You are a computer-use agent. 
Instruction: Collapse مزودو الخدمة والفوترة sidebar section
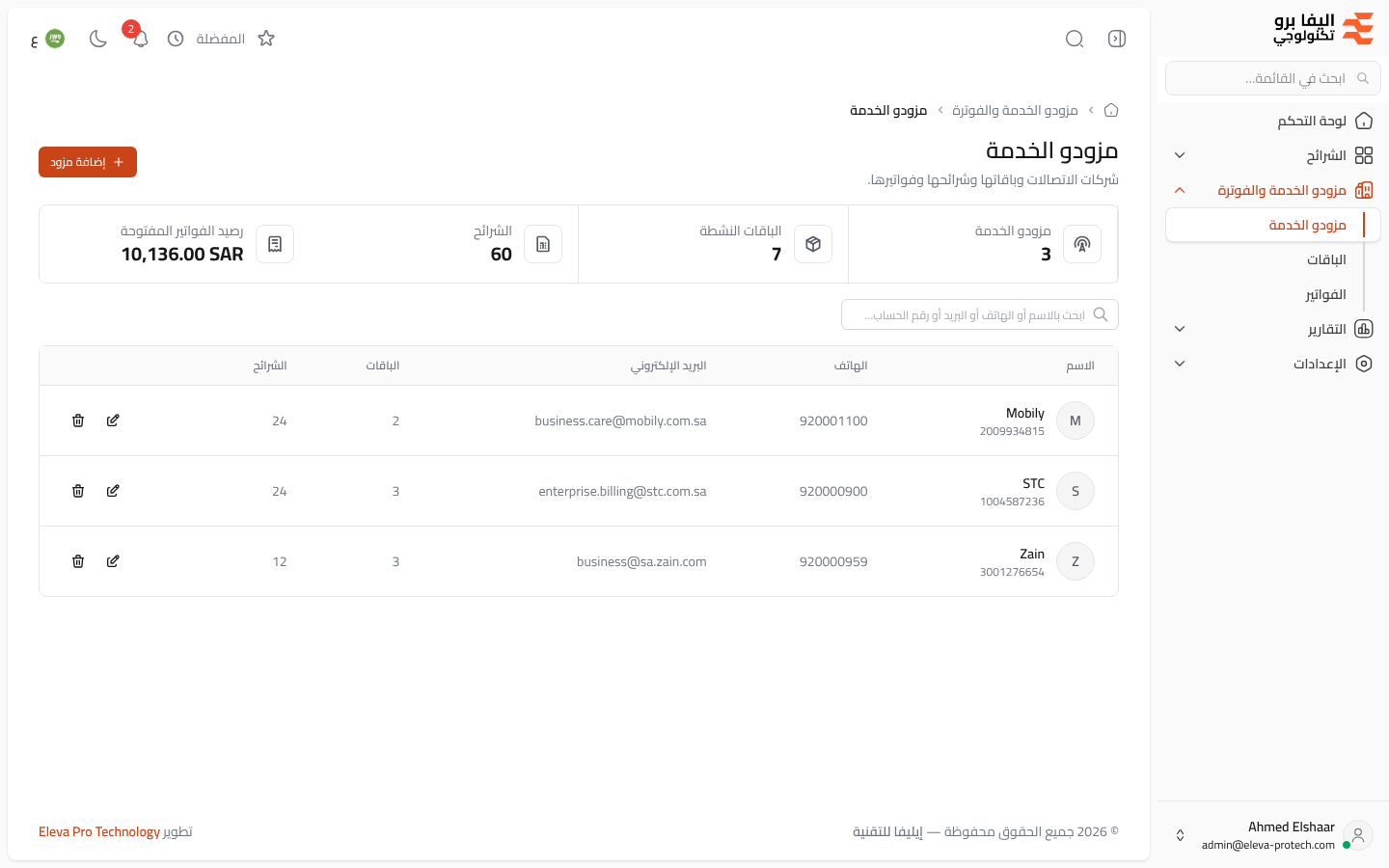[x=1273, y=190]
